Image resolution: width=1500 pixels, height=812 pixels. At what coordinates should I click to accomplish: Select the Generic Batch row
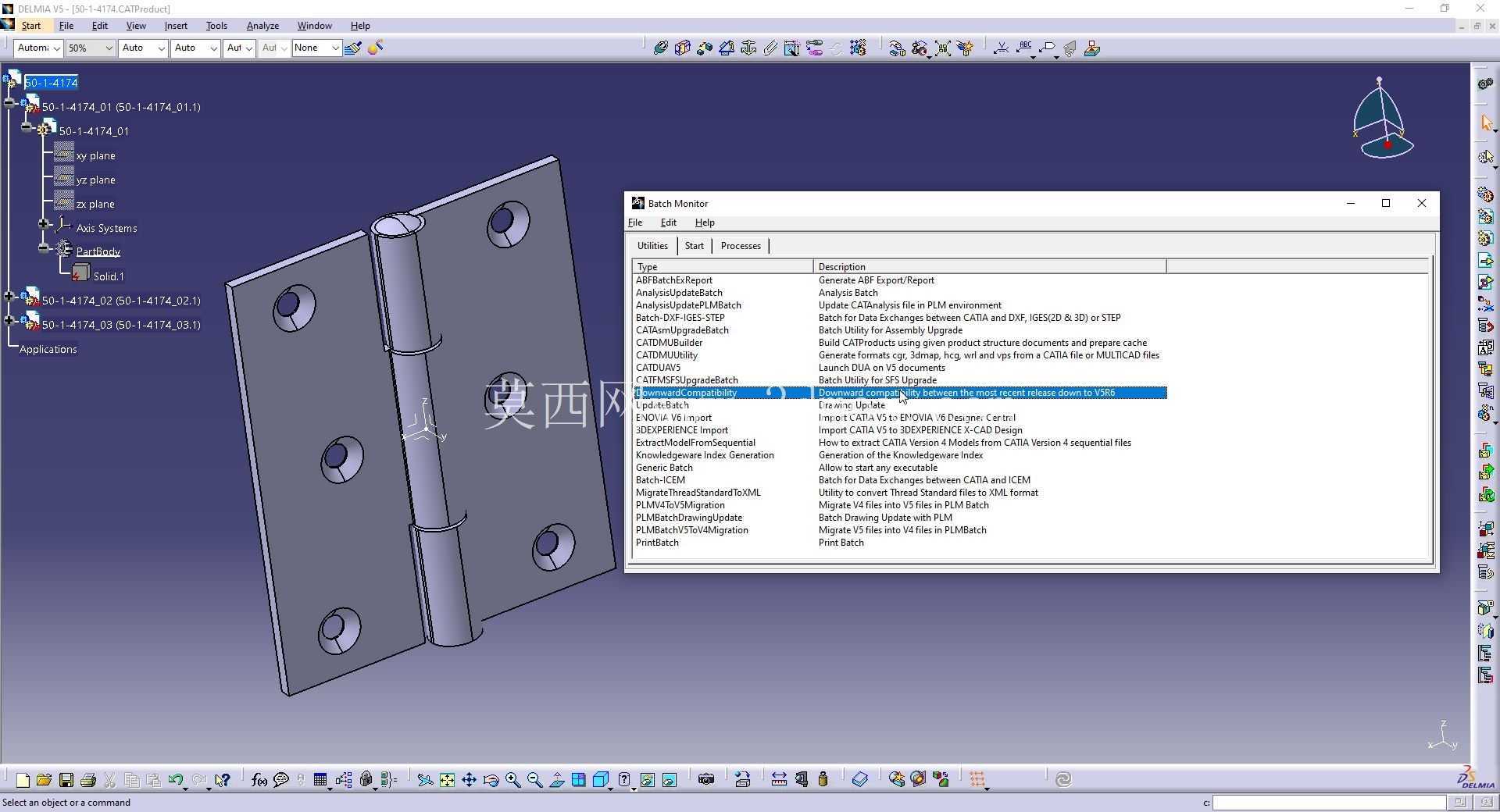(x=899, y=468)
